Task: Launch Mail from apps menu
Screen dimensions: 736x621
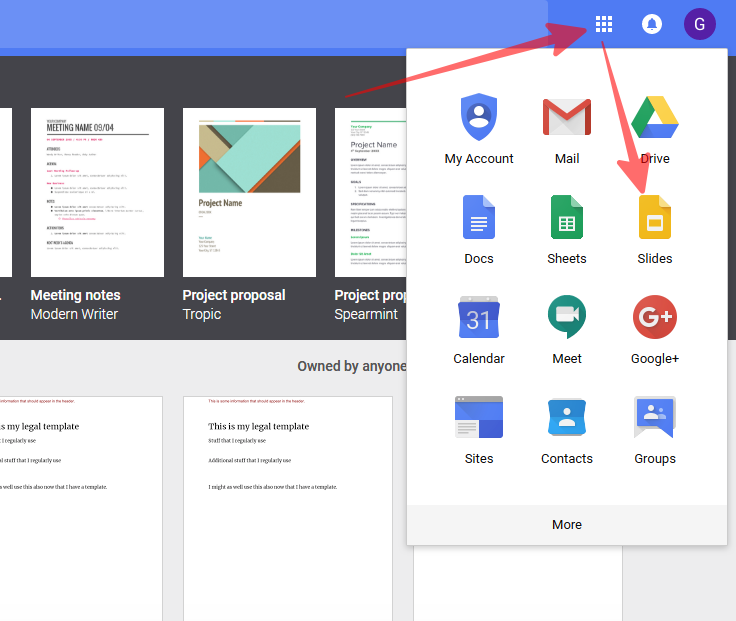Action: pyautogui.click(x=567, y=117)
